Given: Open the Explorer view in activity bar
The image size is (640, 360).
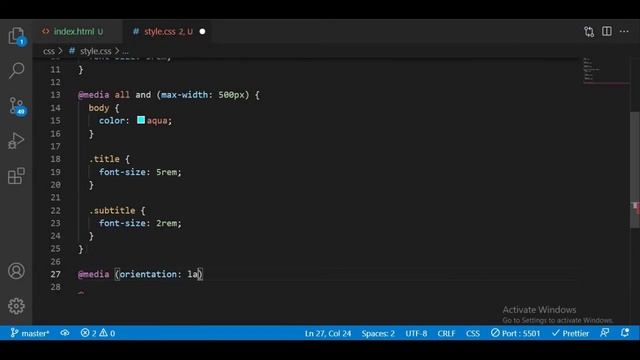Looking at the screenshot, I should click(16, 36).
